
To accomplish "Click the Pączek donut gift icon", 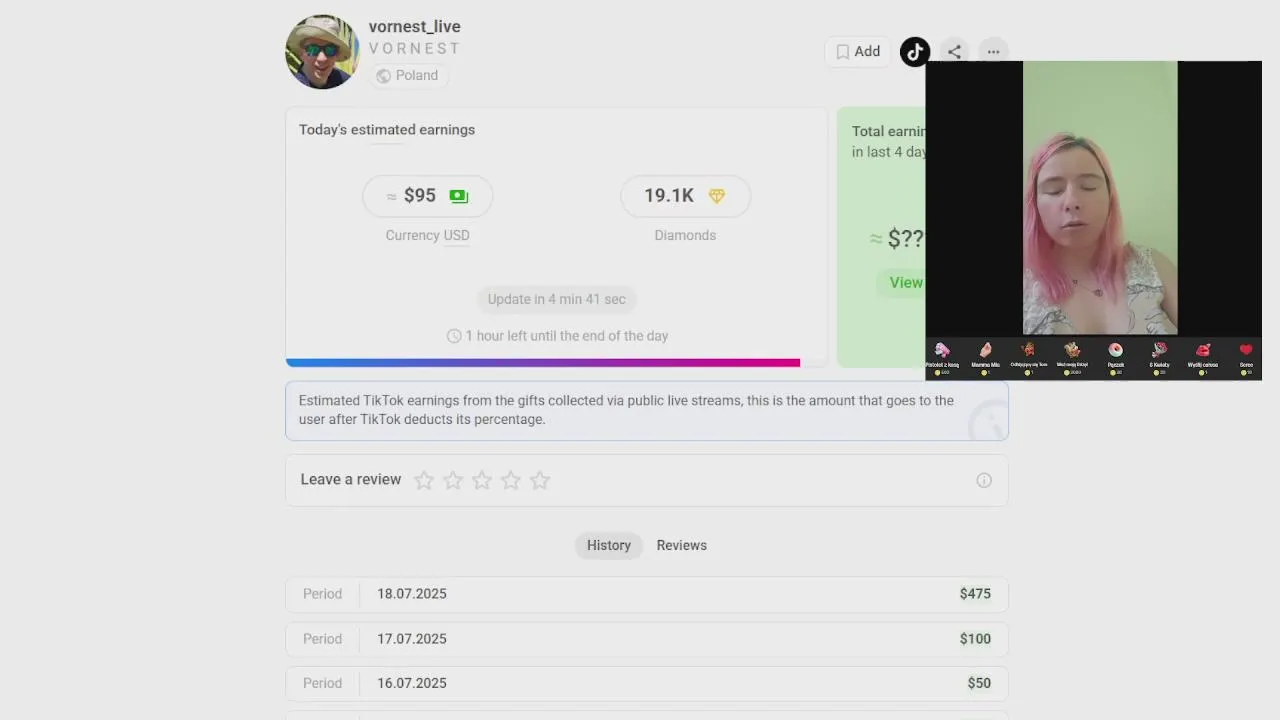I will click(x=1116, y=350).
